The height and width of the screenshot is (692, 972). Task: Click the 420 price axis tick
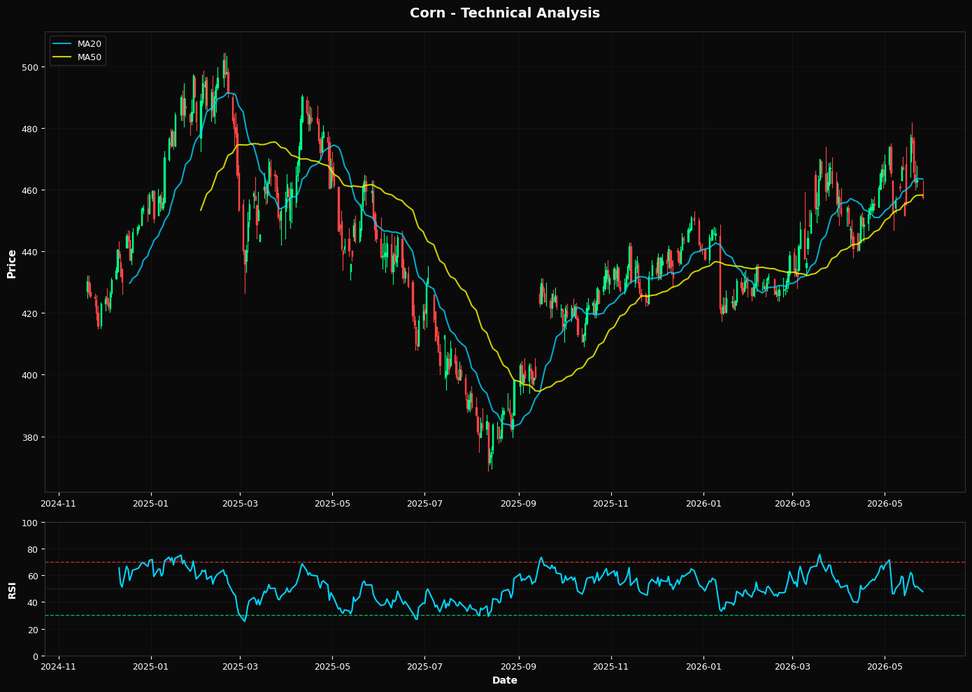tap(32, 314)
